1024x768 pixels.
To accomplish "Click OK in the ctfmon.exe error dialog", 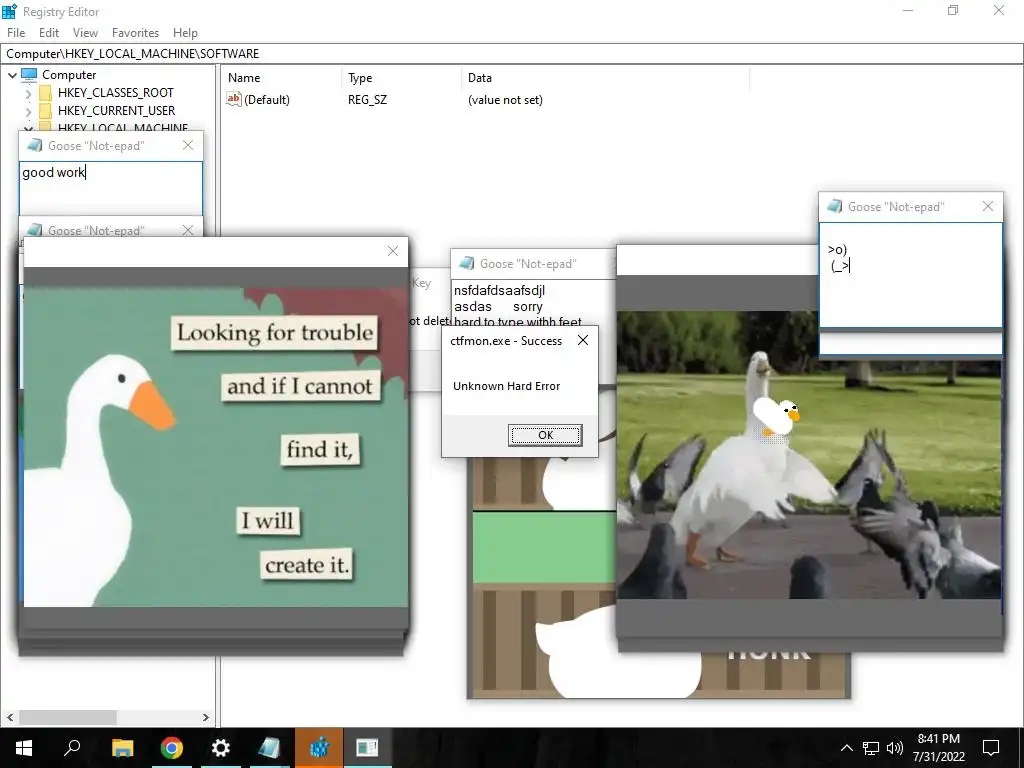I will coord(545,435).
